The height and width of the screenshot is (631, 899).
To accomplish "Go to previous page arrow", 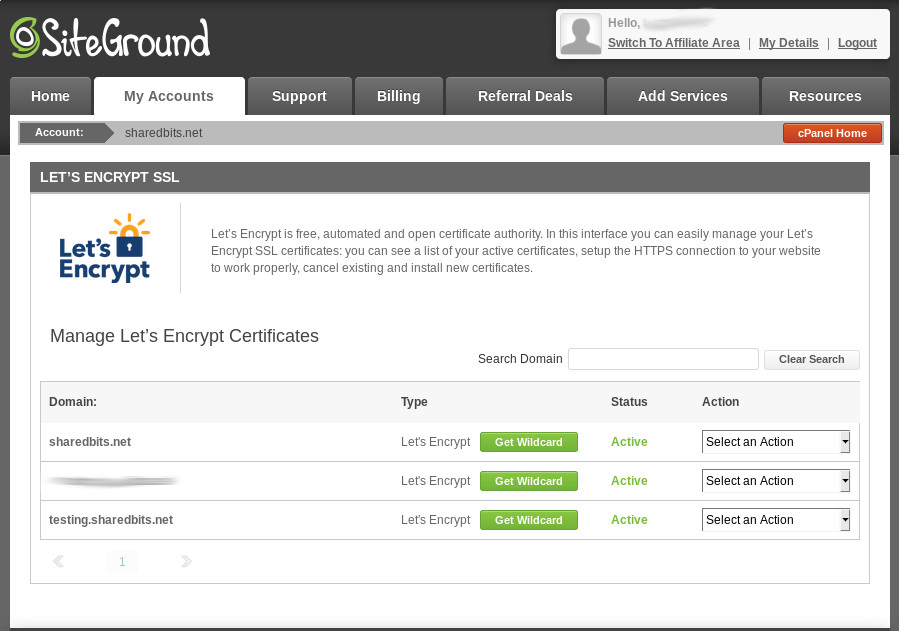I will pos(58,561).
